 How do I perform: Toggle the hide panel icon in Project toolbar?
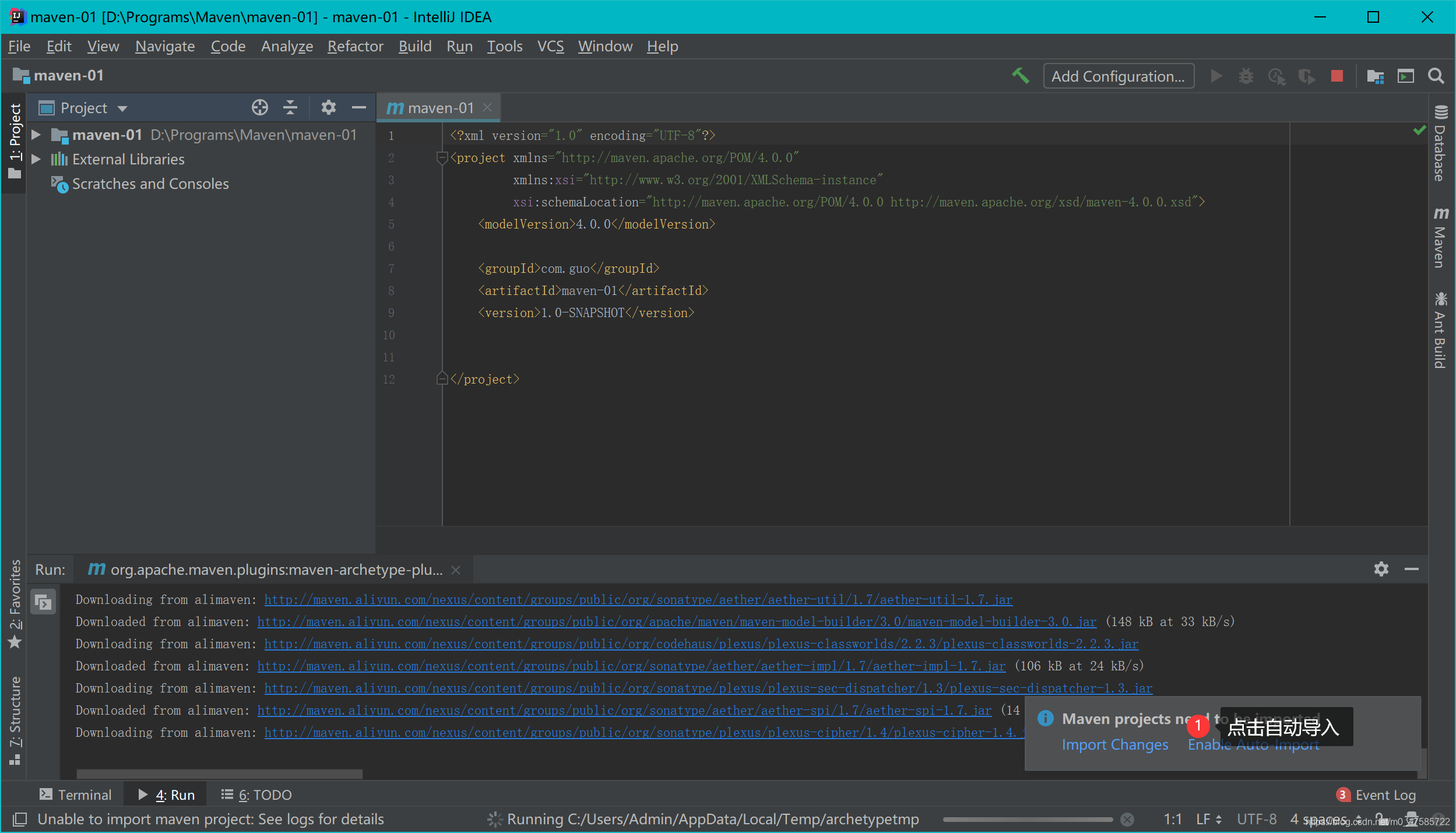[360, 108]
